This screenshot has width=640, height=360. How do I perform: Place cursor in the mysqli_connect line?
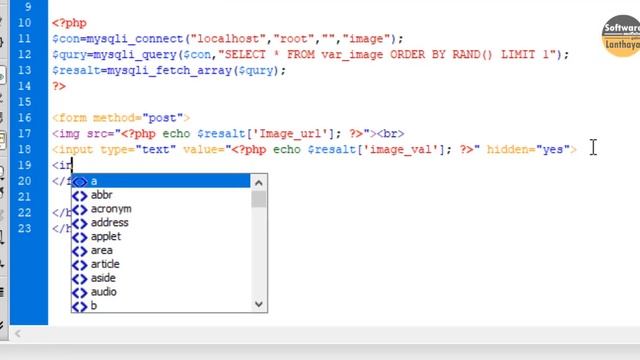click(228, 39)
